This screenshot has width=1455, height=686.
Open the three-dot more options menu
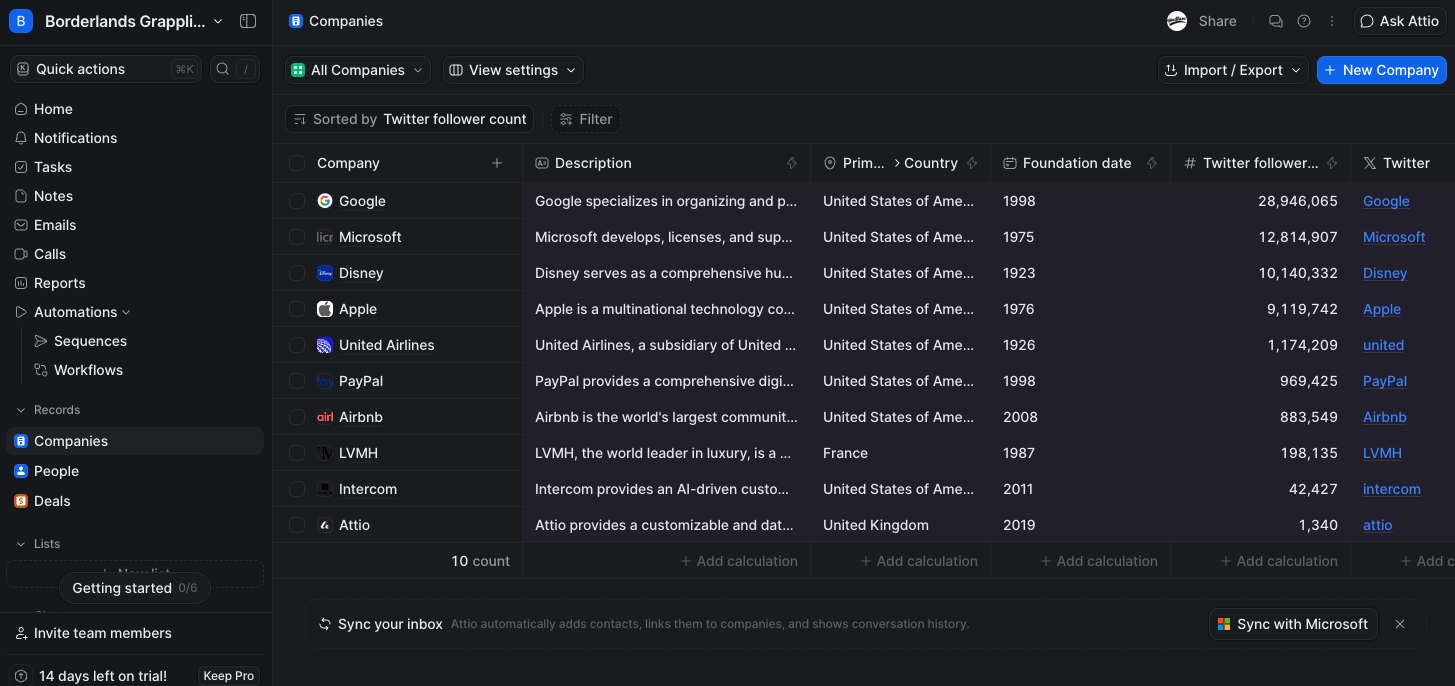tap(1332, 21)
